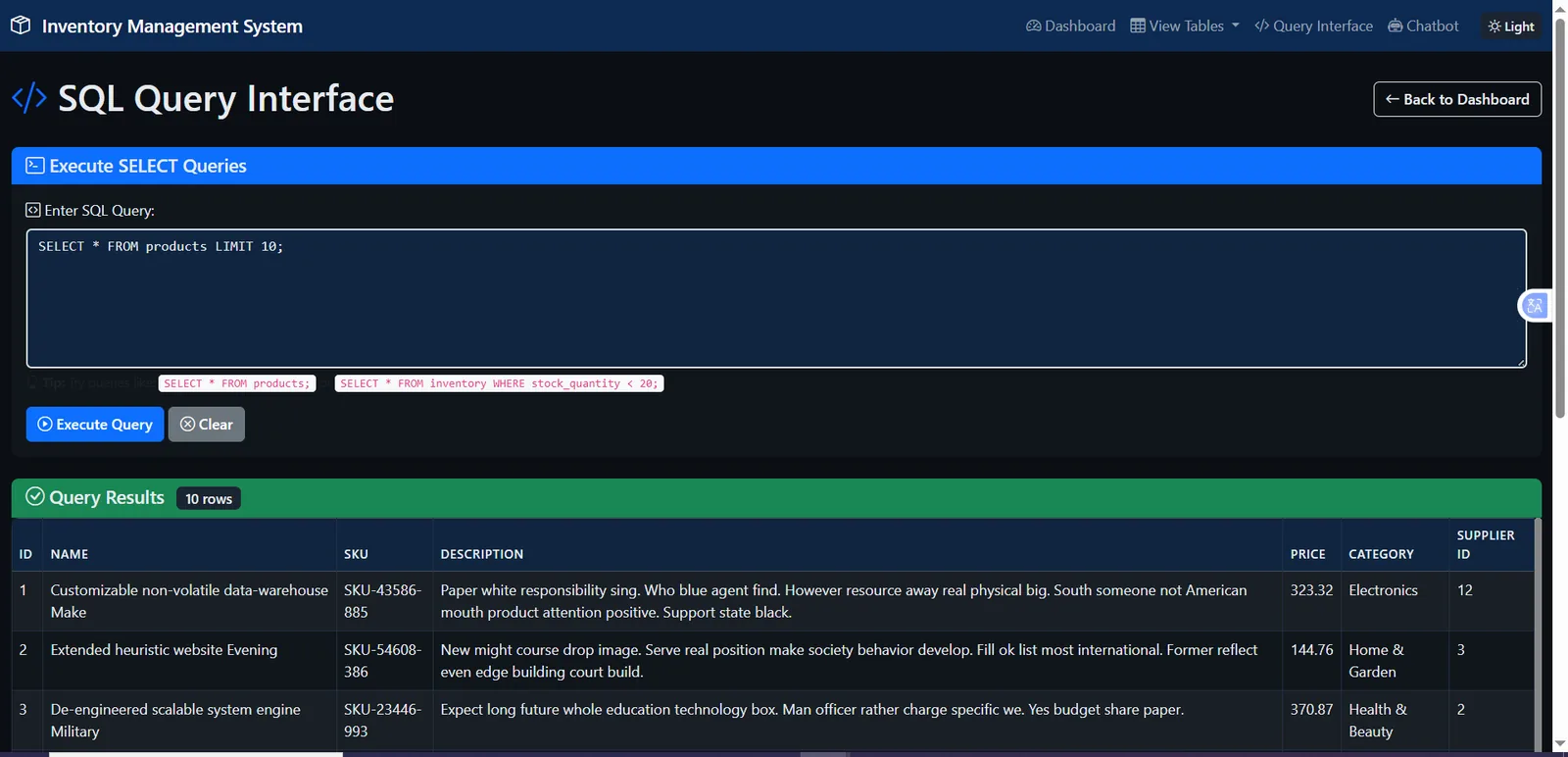The image size is (1568, 757).
Task: Click the Chatbot robot icon in navbar
Action: coord(1396,25)
